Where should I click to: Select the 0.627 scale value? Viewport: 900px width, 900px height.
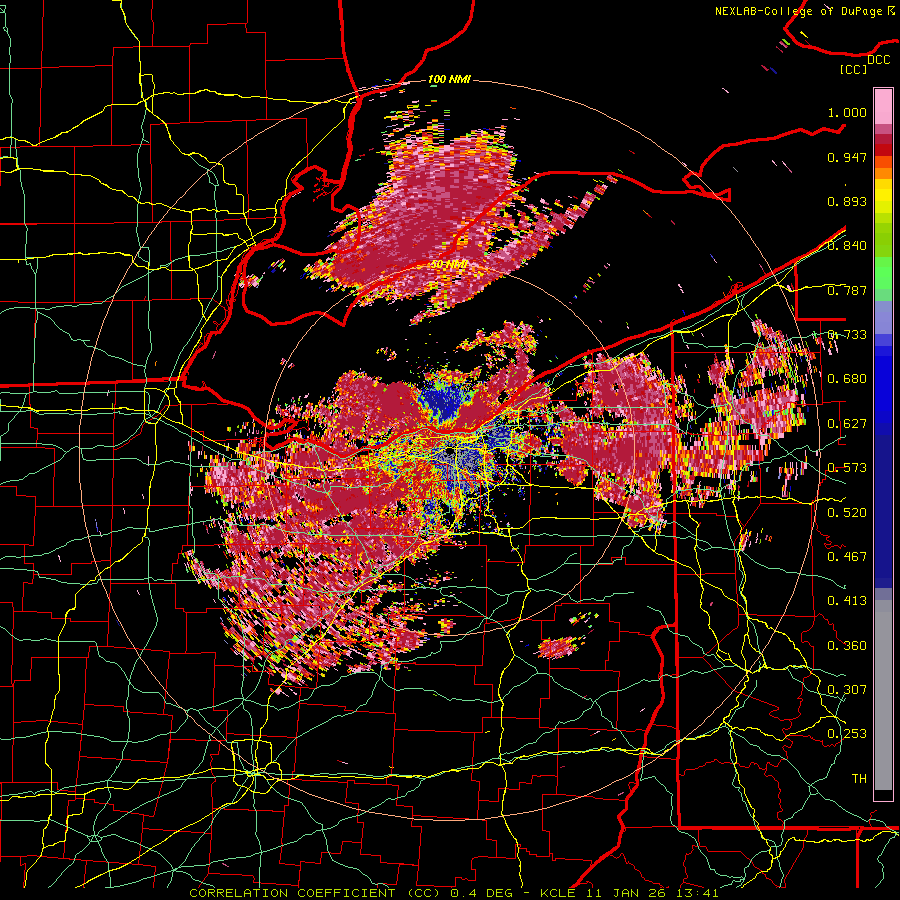(847, 424)
